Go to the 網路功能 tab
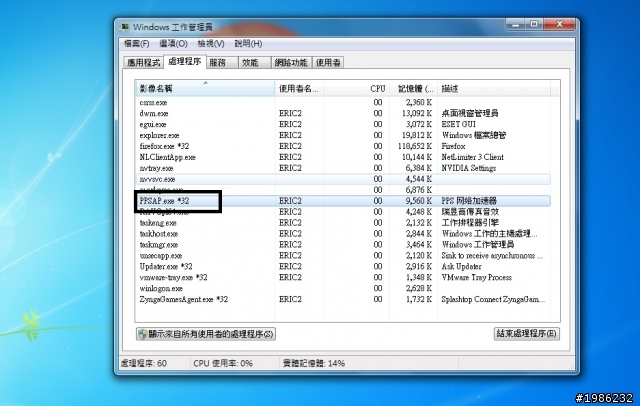Image resolution: width=640 pixels, height=406 pixels. [x=291, y=62]
